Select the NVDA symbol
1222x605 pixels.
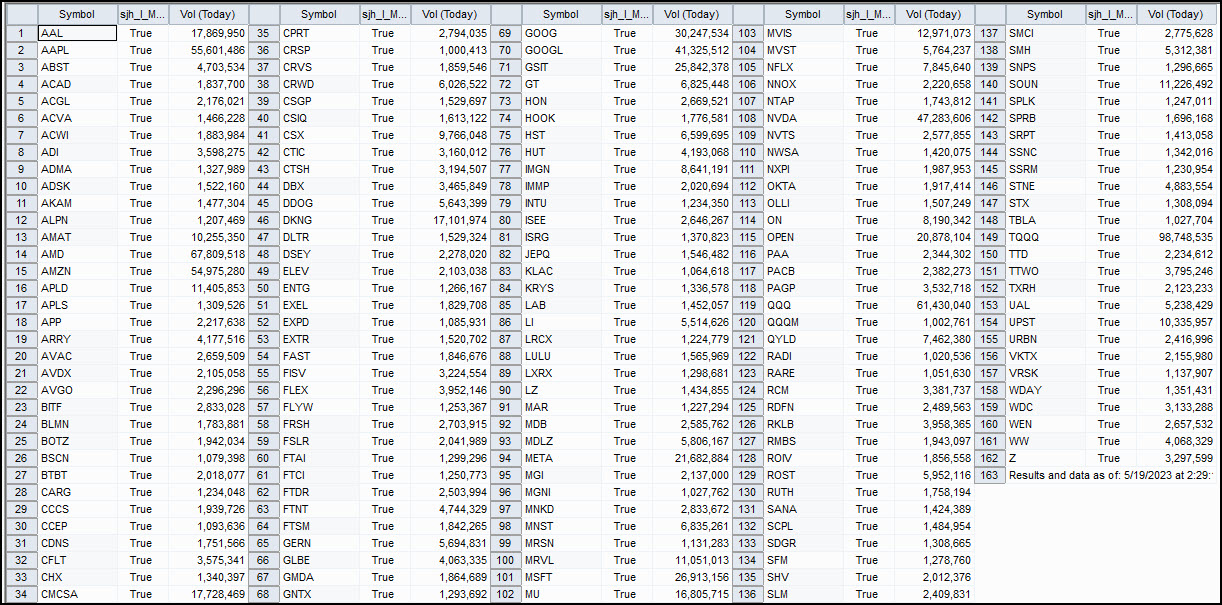(x=803, y=118)
